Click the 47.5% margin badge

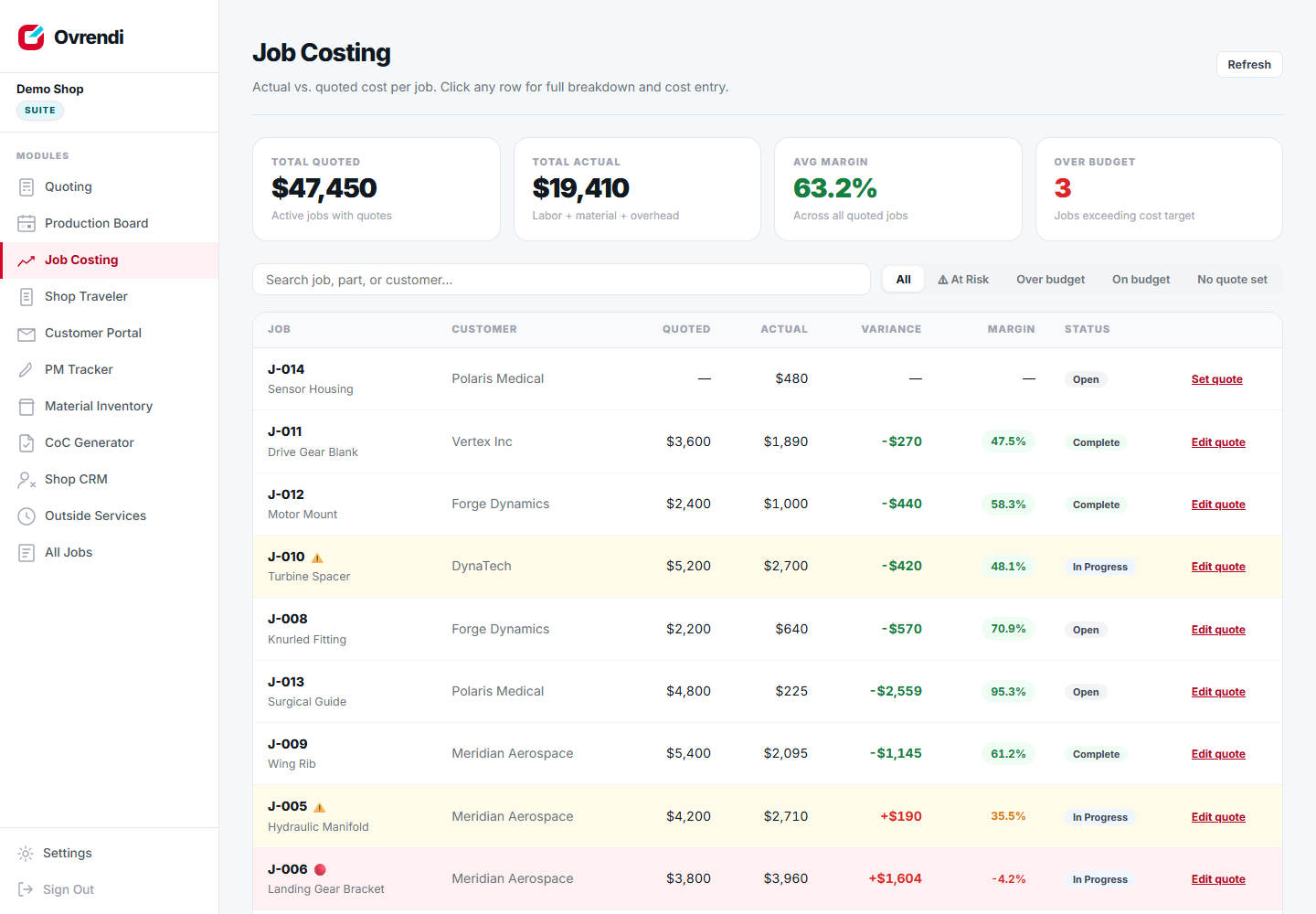tap(1008, 441)
